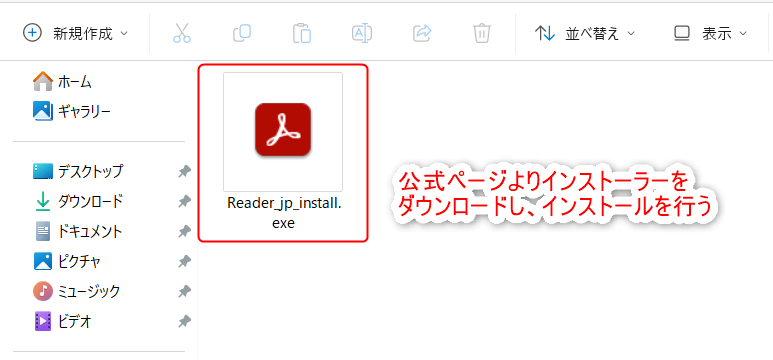Select ピクチャ folder in sidebar
The height and width of the screenshot is (360, 773).
67,261
